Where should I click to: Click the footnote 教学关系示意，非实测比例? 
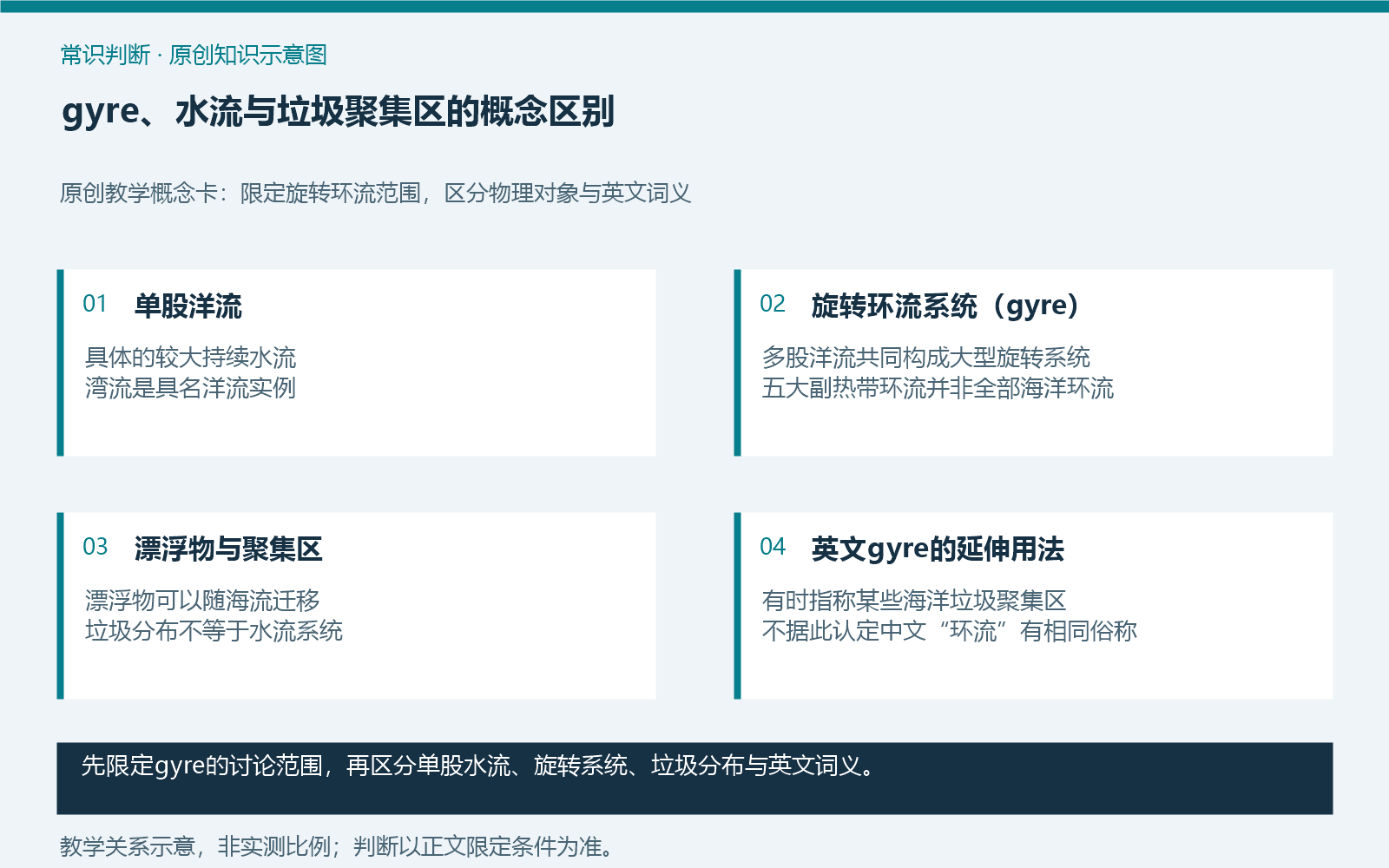point(195,846)
